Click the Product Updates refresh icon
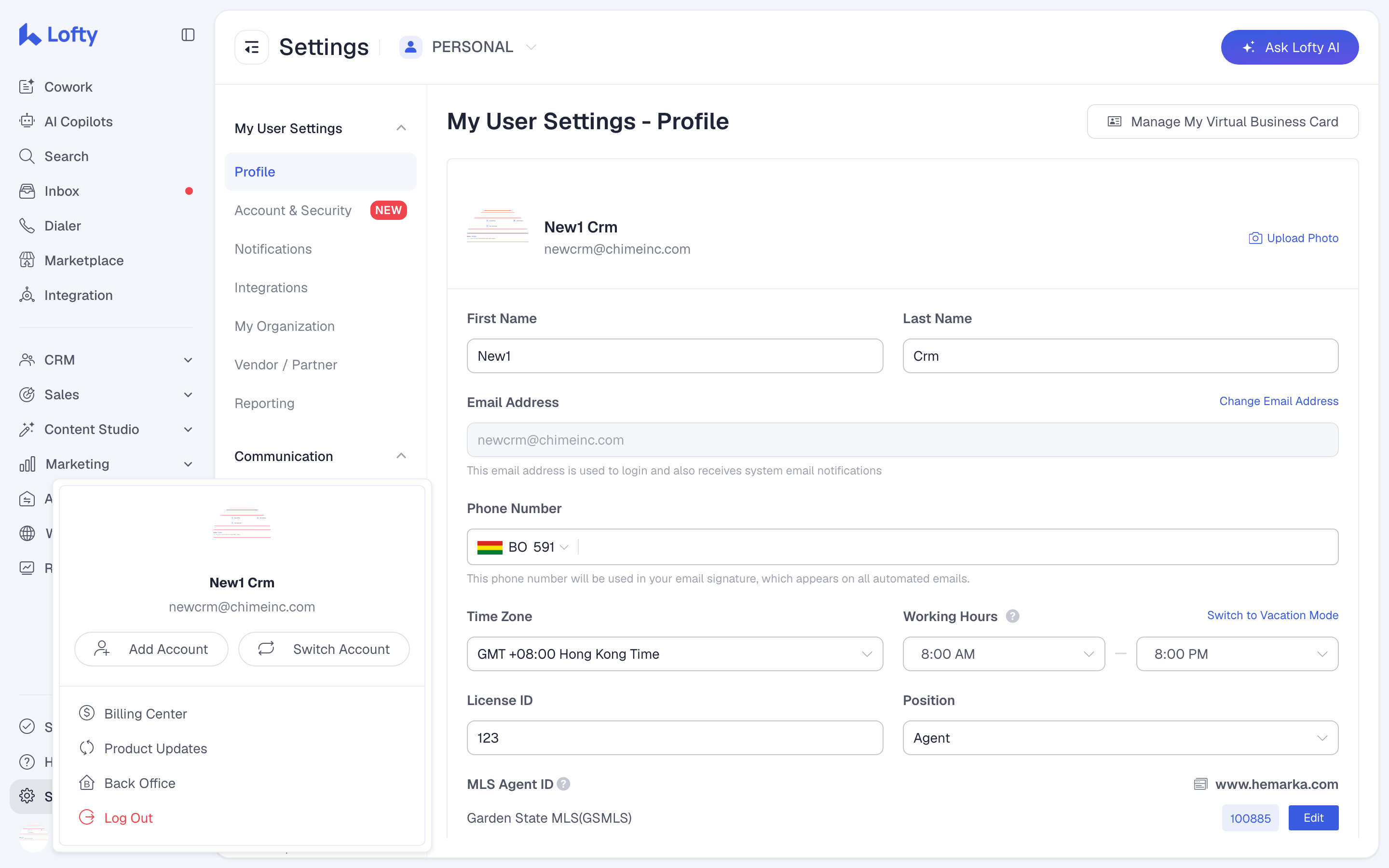 87,748
